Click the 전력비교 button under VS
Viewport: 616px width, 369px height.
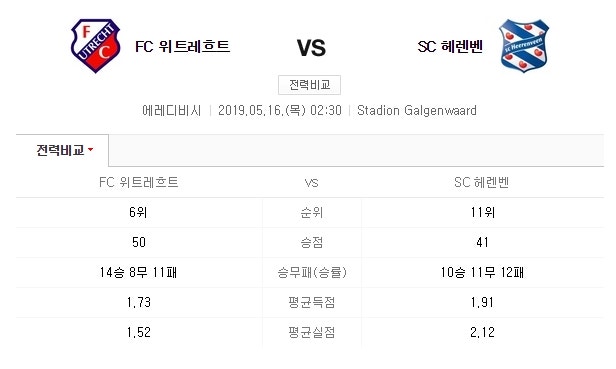(x=309, y=85)
